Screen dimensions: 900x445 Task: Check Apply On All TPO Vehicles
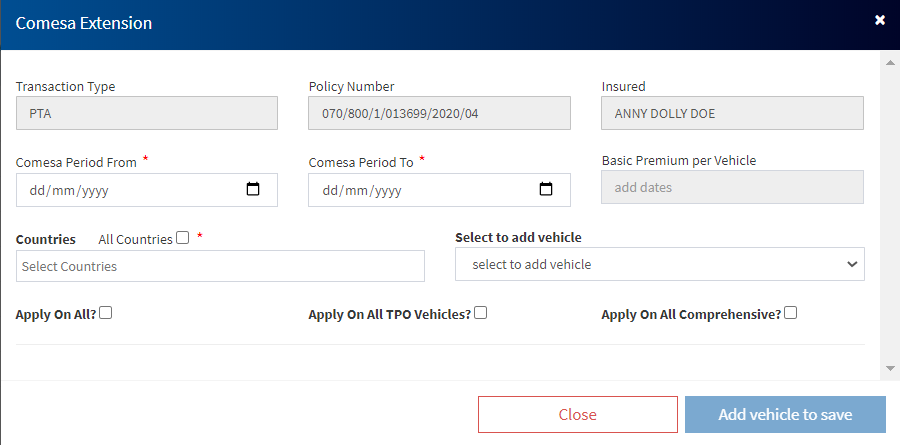click(x=481, y=313)
